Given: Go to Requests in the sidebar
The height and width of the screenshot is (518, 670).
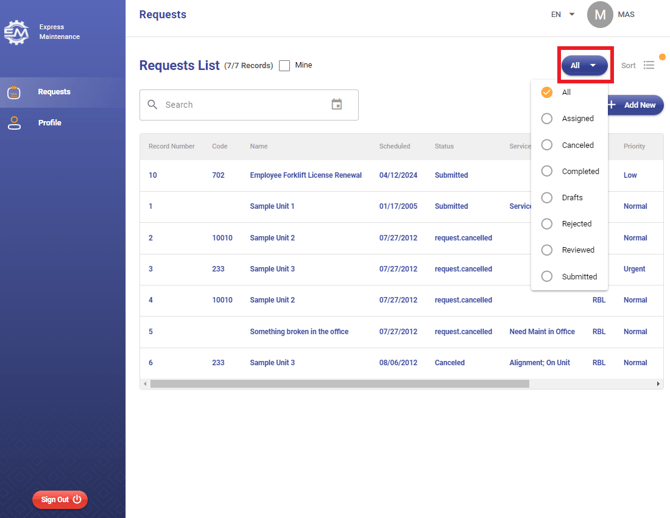Looking at the screenshot, I should 54,92.
